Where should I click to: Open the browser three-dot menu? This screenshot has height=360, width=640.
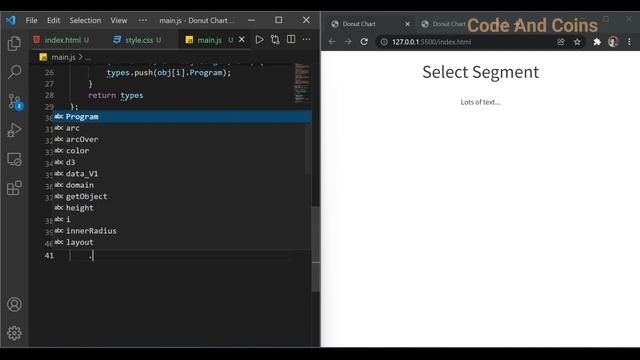[629, 42]
